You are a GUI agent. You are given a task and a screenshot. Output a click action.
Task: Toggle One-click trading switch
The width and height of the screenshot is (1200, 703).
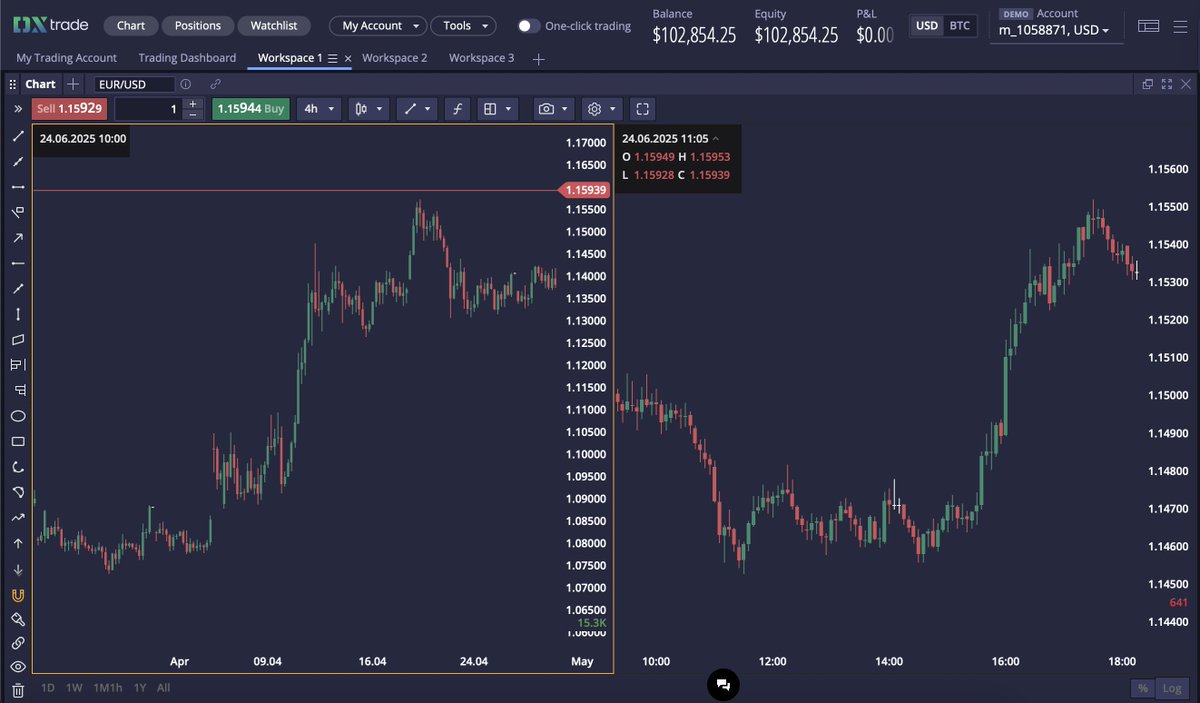point(528,26)
